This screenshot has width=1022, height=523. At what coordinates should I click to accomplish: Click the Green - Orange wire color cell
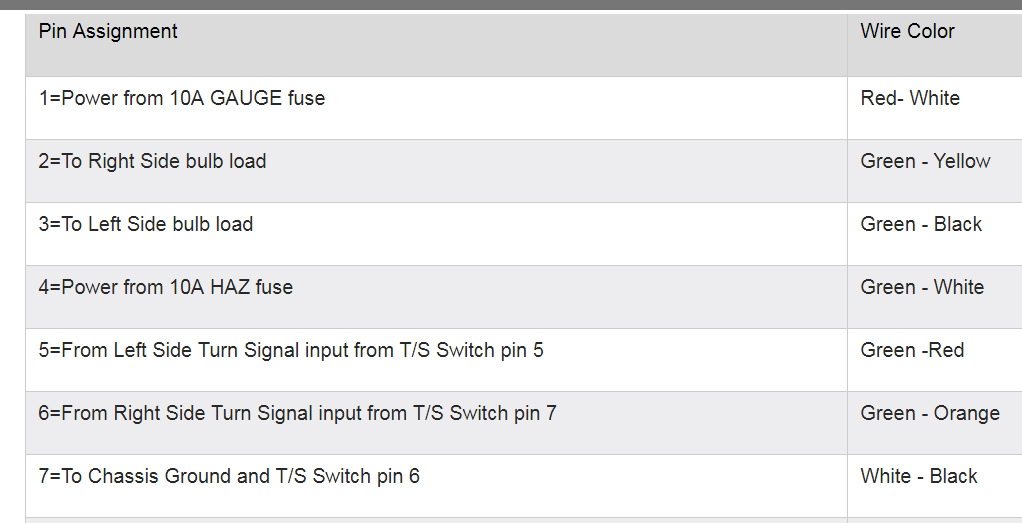(x=930, y=414)
